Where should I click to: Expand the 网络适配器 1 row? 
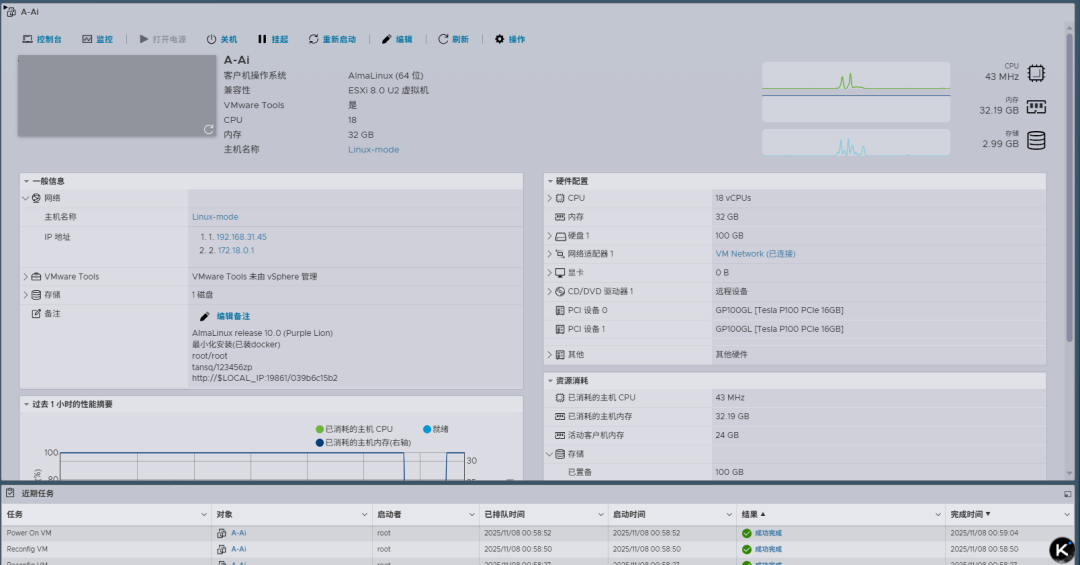click(x=550, y=254)
